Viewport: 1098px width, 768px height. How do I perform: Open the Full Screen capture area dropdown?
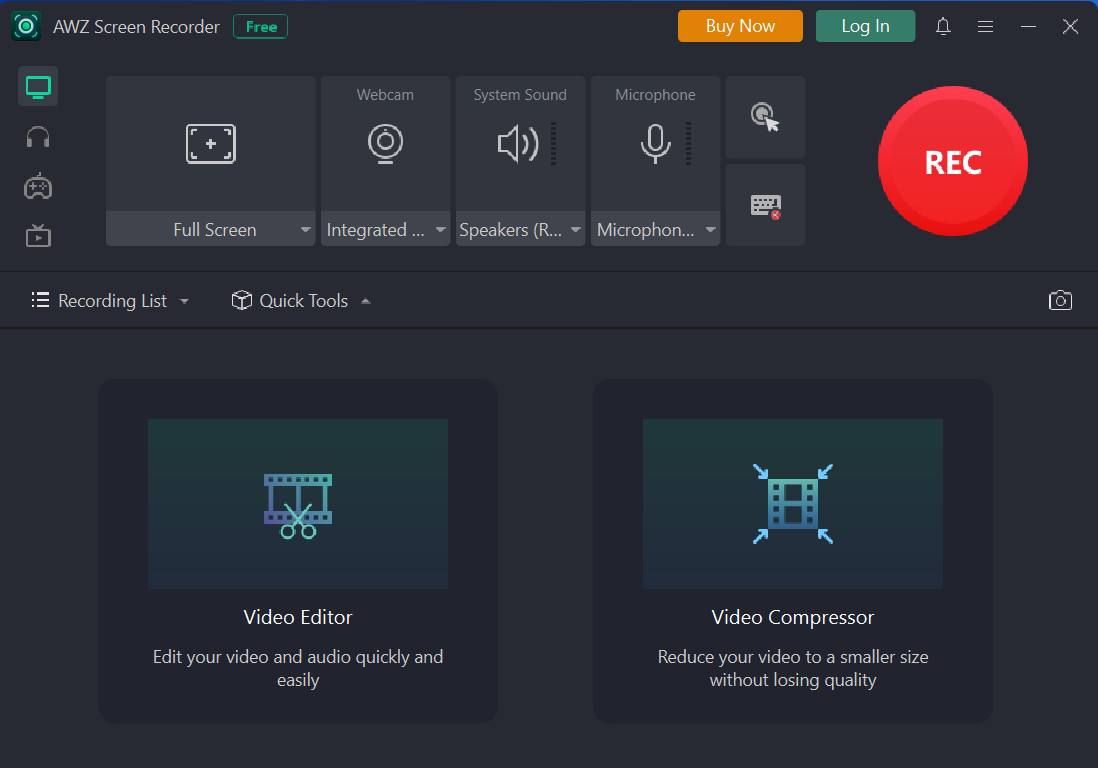point(307,229)
